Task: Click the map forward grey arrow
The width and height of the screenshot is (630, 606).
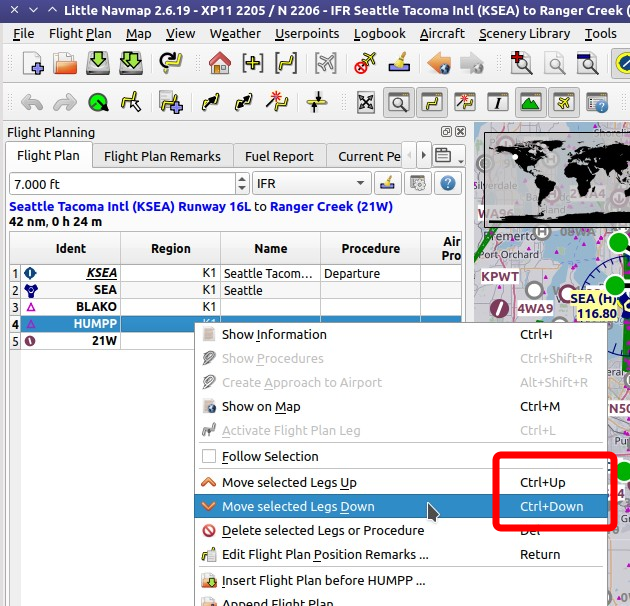Action: 471,63
